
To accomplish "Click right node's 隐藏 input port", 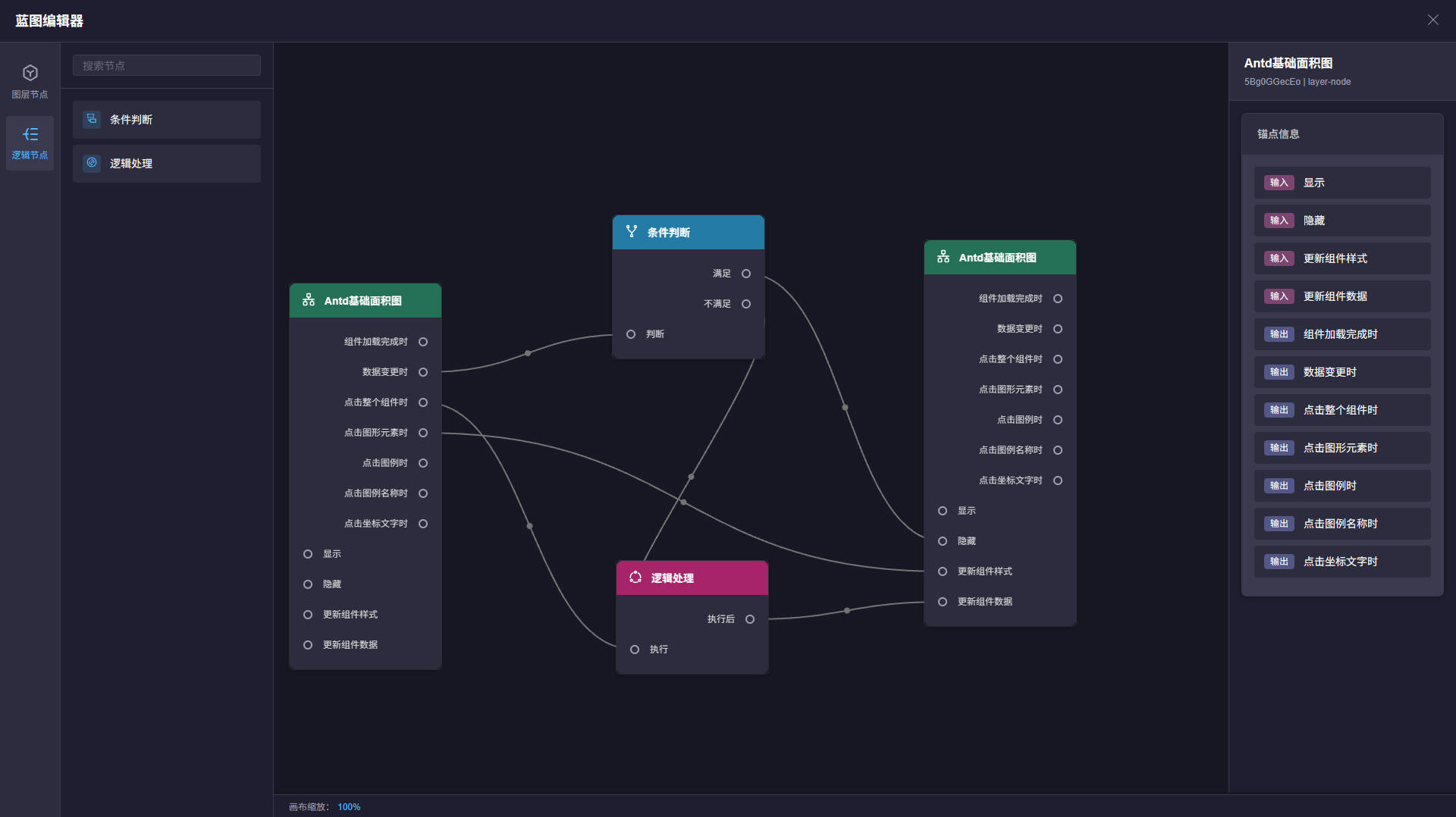I will 943,541.
